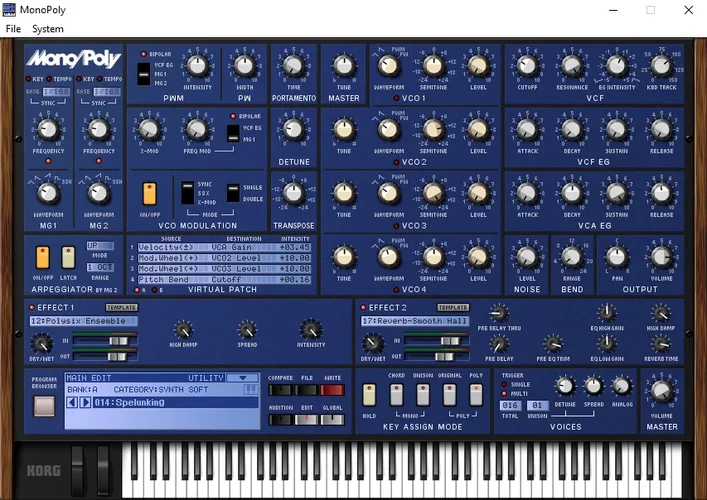Click the VCO 1 Level knob
The height and width of the screenshot is (500, 707).
(478, 66)
